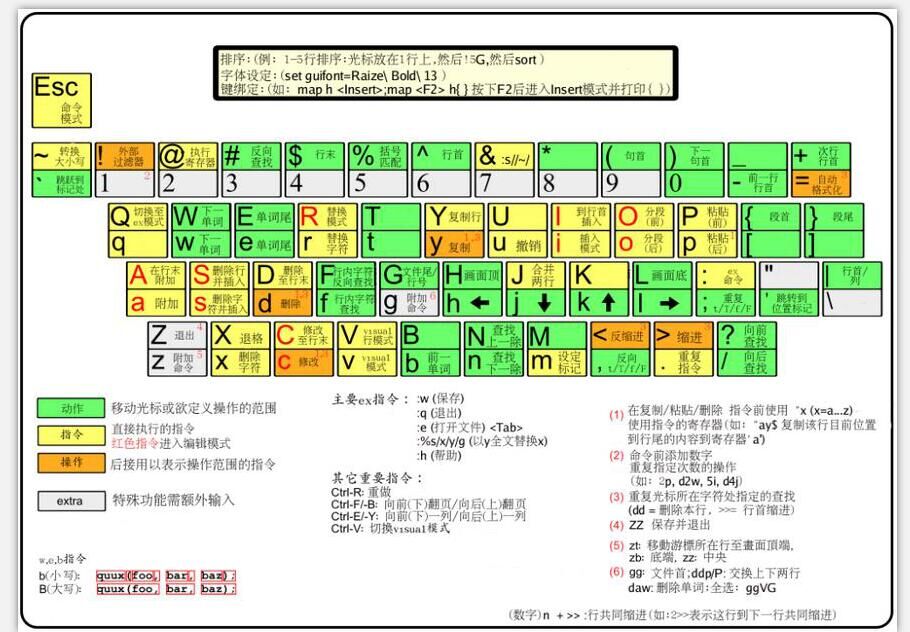Click uppercase G key labeled 文件尾/行号
910x632 pixels.
[409, 275]
